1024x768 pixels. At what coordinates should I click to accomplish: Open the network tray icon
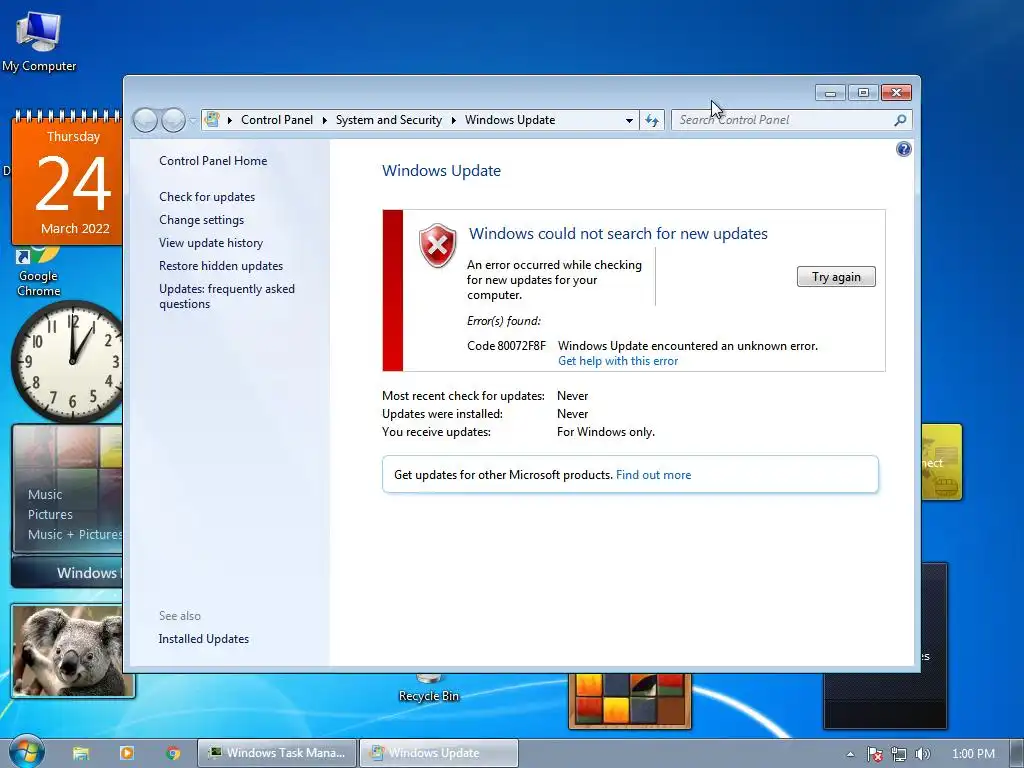click(x=899, y=754)
